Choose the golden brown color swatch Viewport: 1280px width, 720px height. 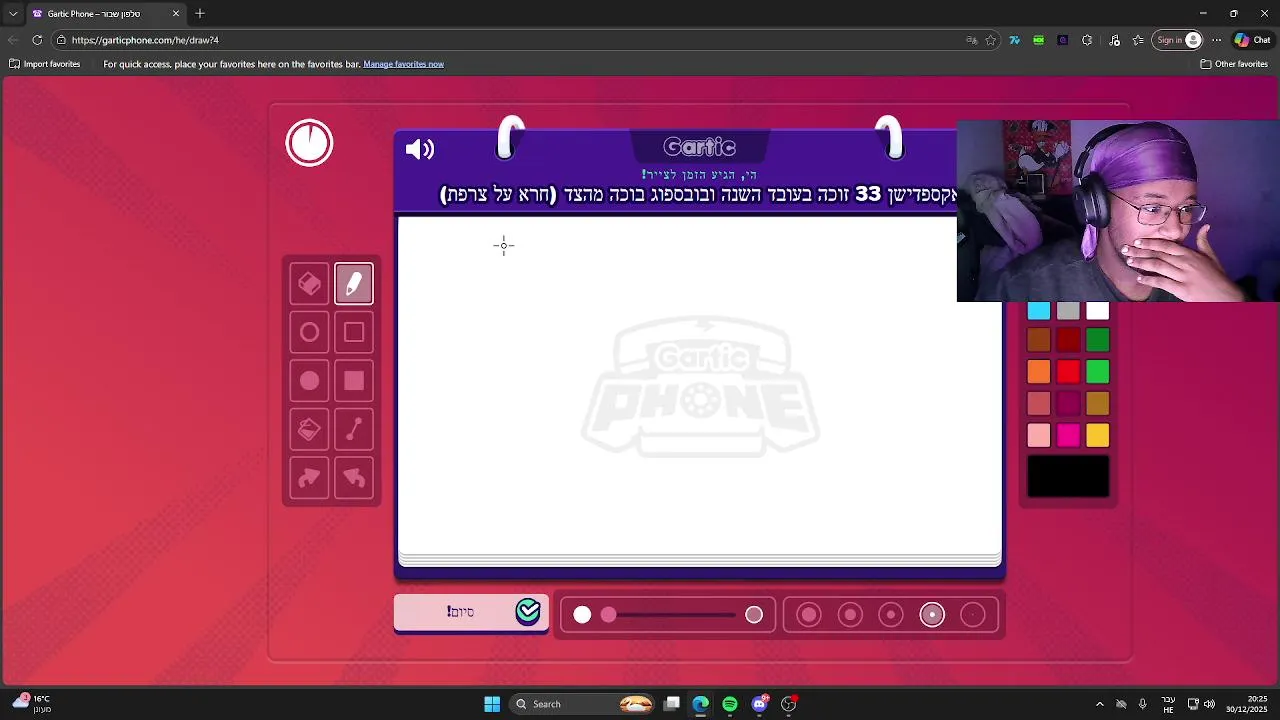point(1098,404)
